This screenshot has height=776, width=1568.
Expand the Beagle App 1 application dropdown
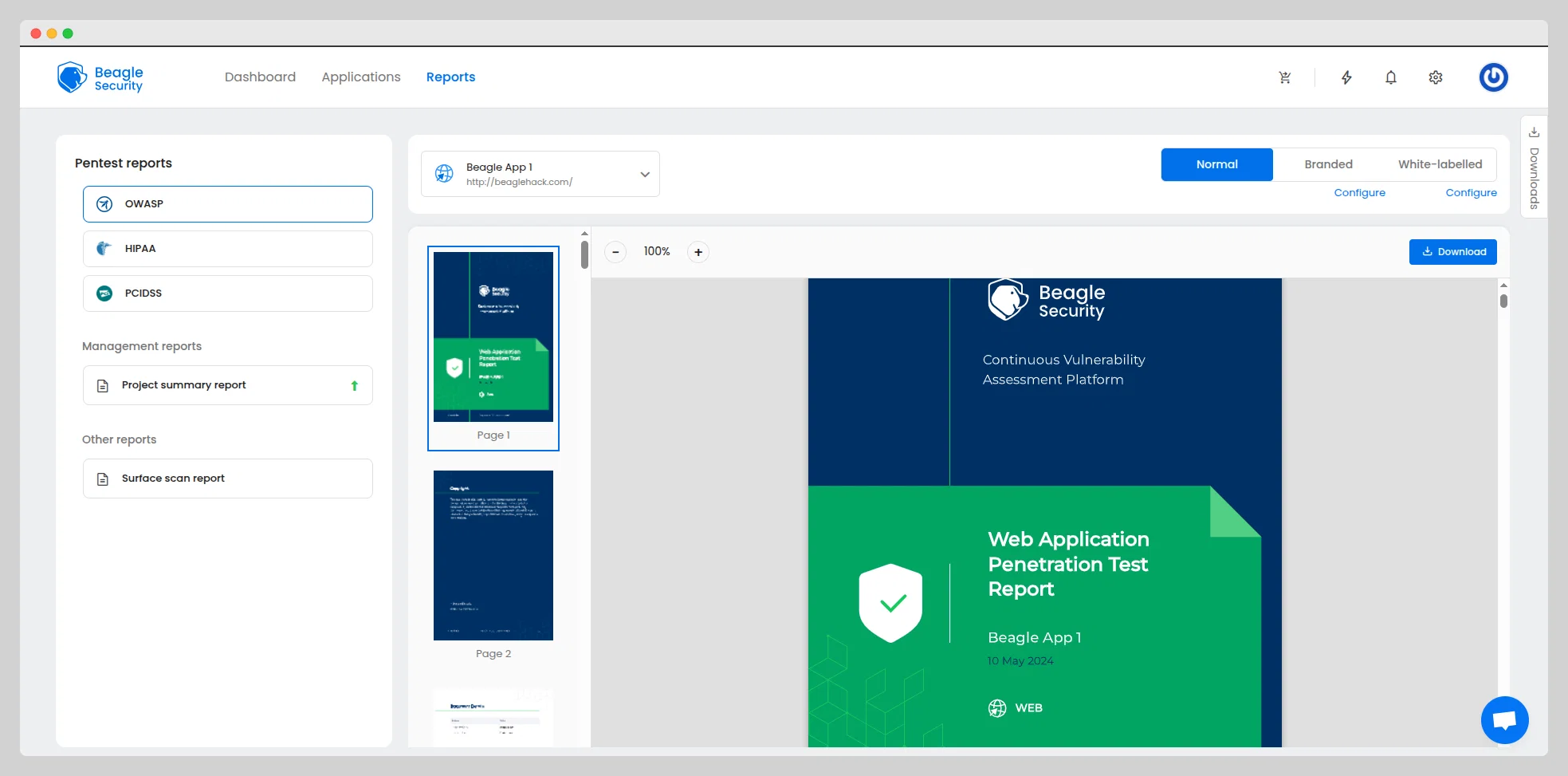pos(540,174)
